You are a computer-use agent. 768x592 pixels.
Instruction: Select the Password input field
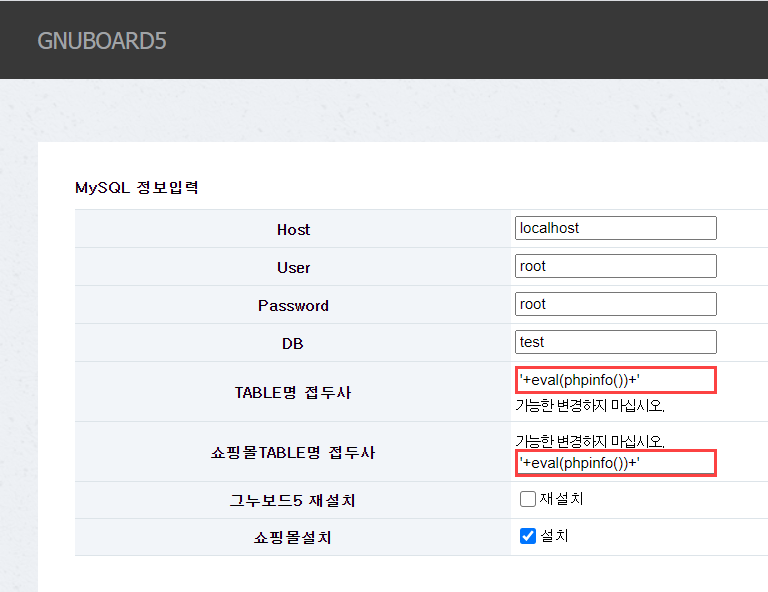(616, 304)
